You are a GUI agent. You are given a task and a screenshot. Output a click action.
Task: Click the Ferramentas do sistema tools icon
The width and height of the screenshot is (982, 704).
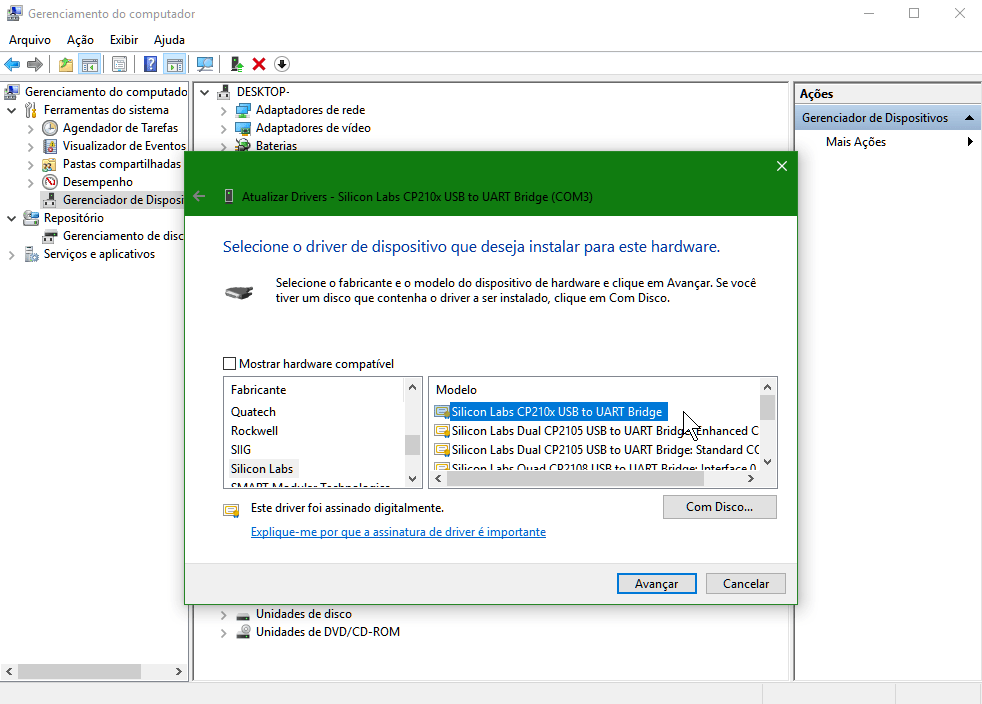click(31, 110)
